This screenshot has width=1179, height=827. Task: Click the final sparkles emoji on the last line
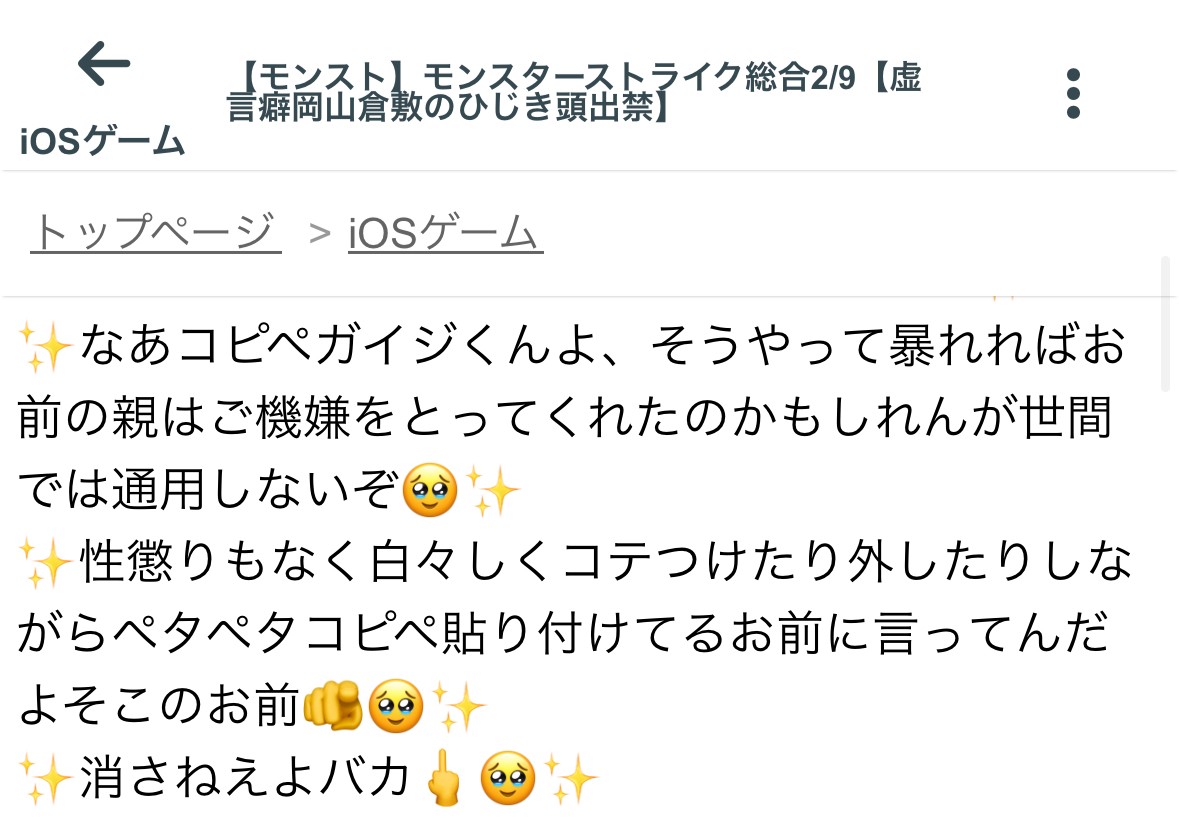tap(571, 777)
